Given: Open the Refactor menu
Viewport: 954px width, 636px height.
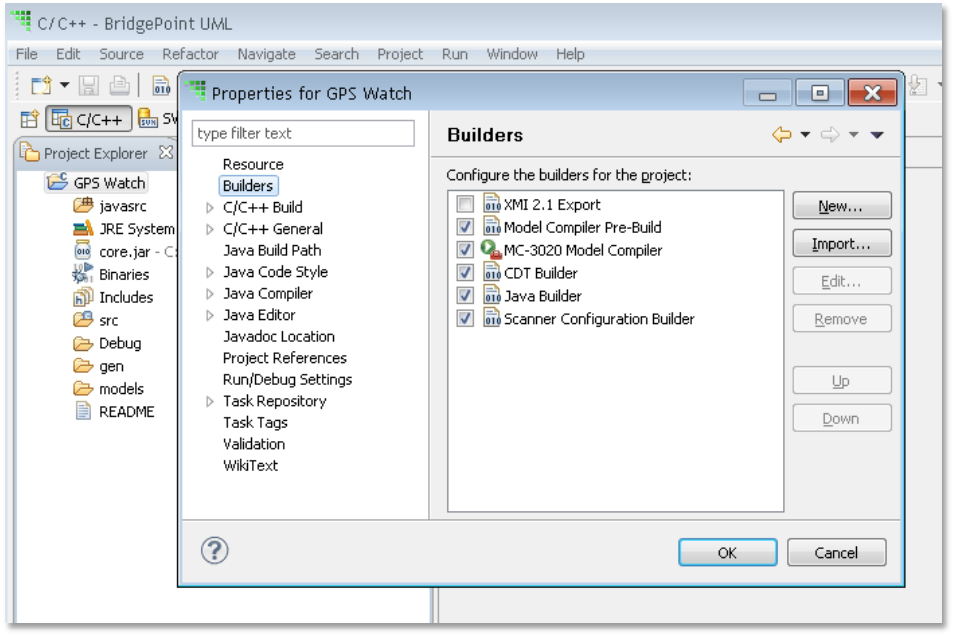Looking at the screenshot, I should pos(190,54).
